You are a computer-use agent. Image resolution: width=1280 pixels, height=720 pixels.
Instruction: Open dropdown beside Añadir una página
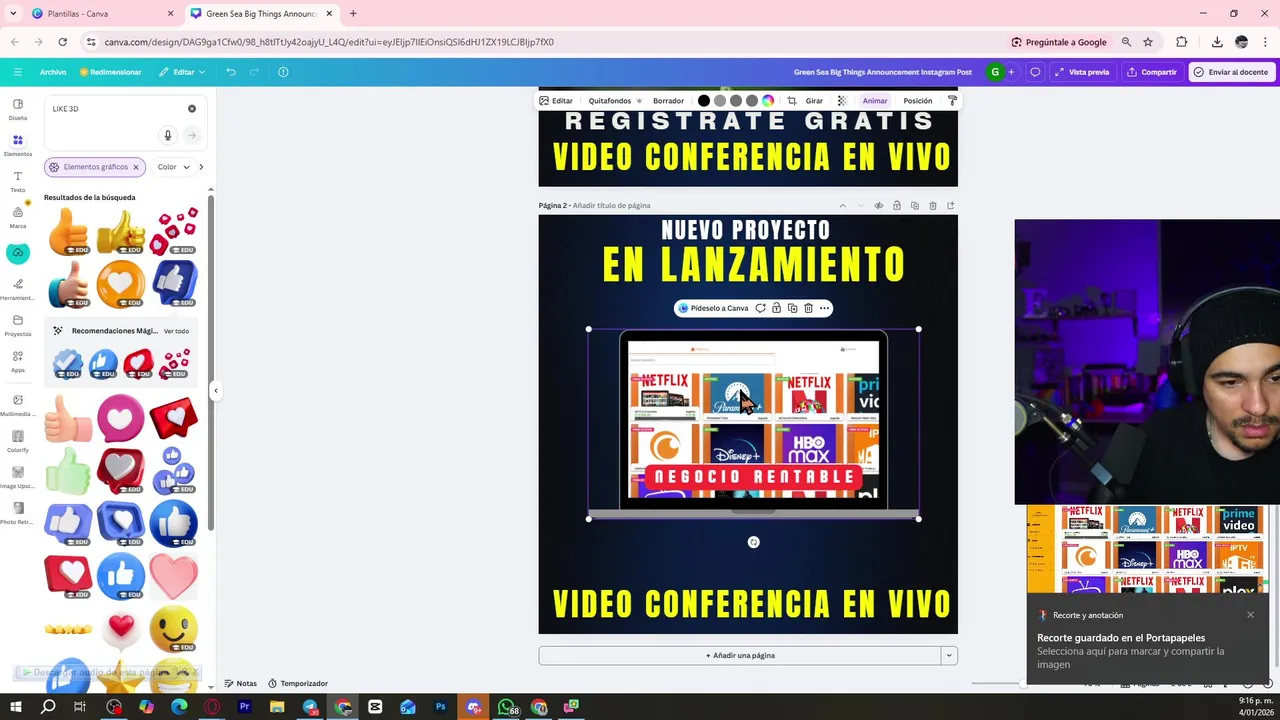pos(949,656)
